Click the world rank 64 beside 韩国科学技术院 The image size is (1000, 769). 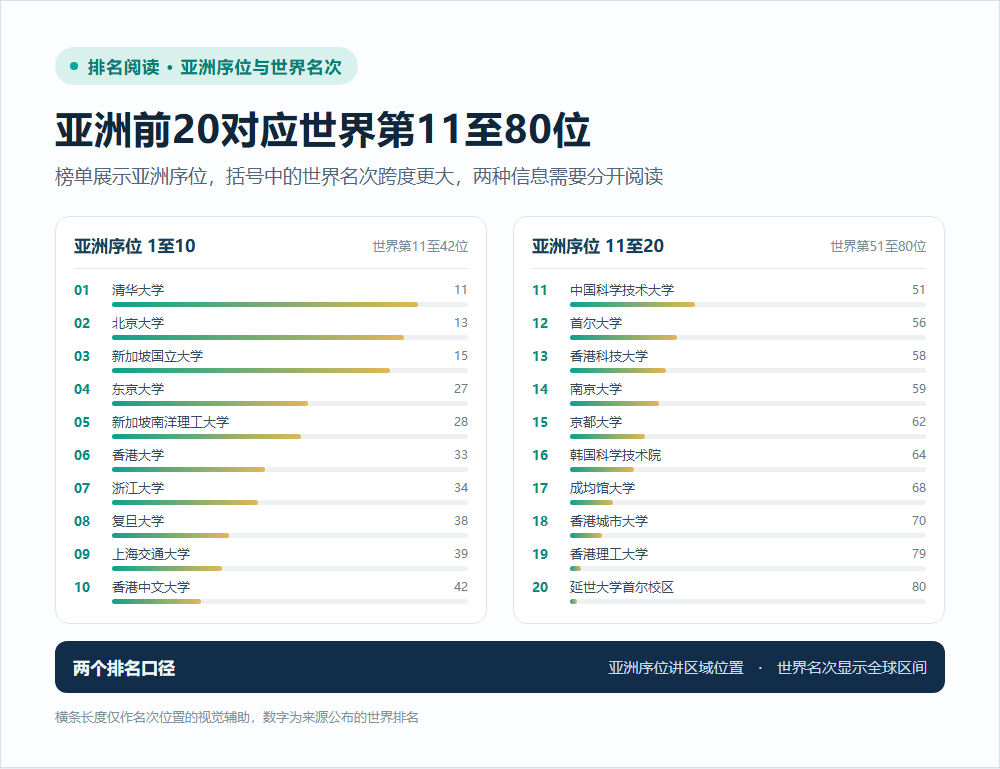[918, 455]
